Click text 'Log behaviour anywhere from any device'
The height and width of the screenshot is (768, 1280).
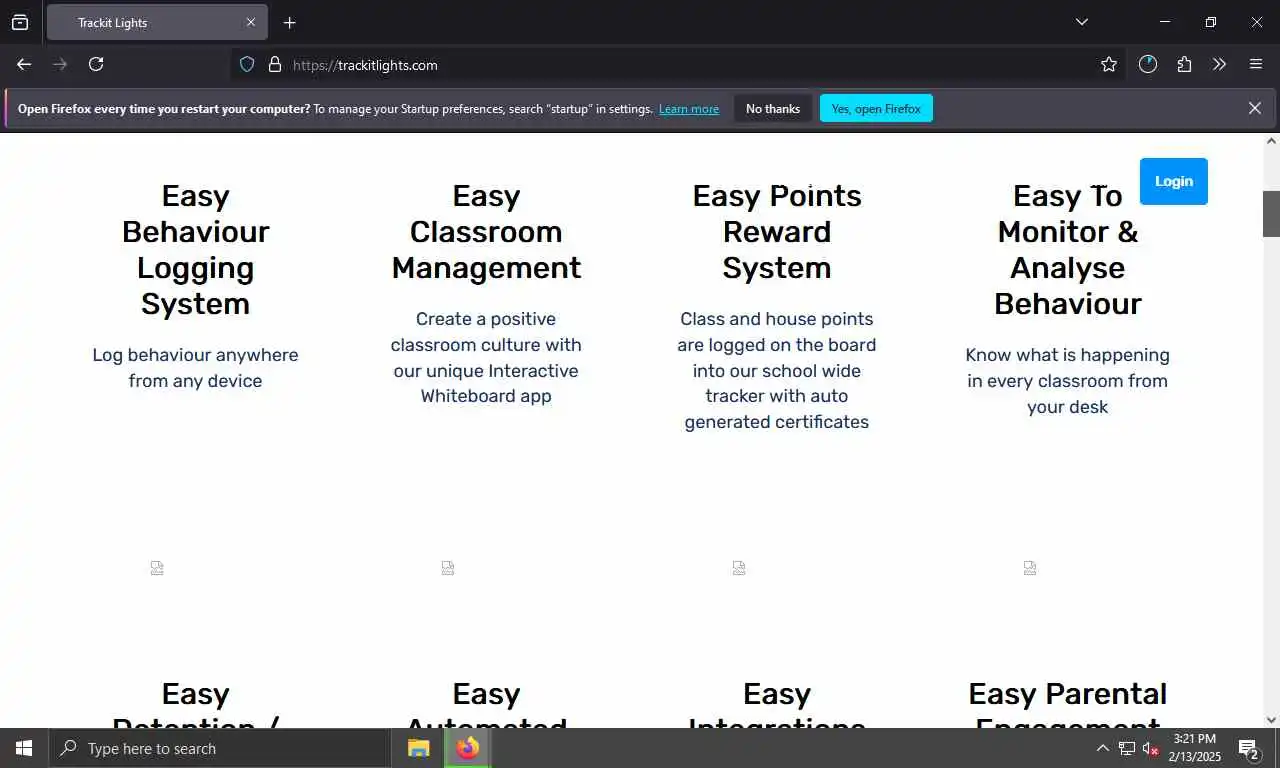[x=196, y=368]
